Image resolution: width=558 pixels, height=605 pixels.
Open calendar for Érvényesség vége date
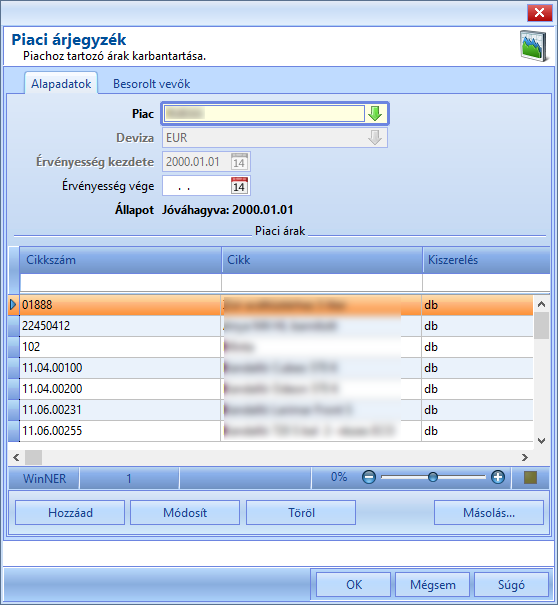(239, 186)
